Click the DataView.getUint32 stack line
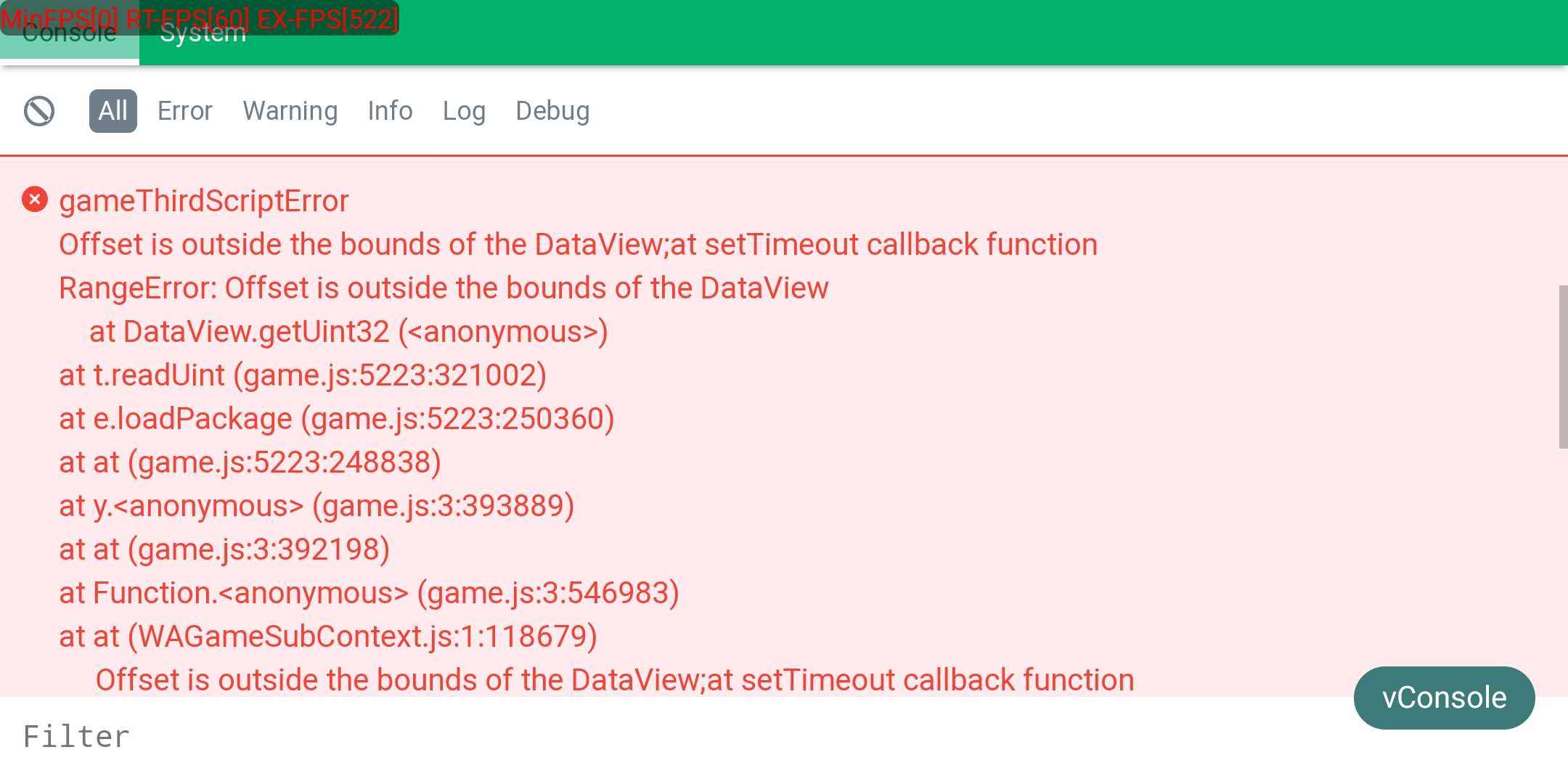1568x784 pixels. pos(348,332)
